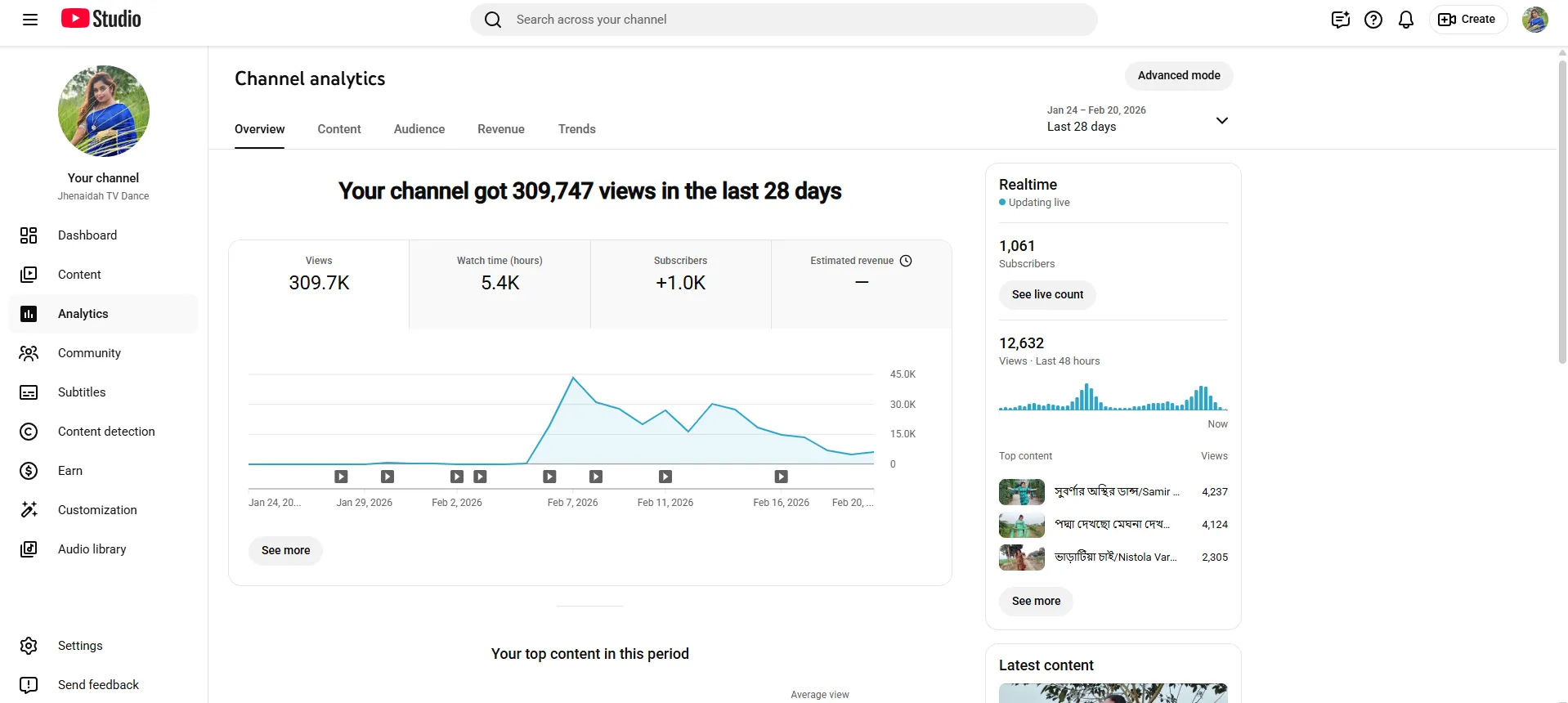Switch to the Overview tab
Screen dimensions: 1568x703
[260, 129]
